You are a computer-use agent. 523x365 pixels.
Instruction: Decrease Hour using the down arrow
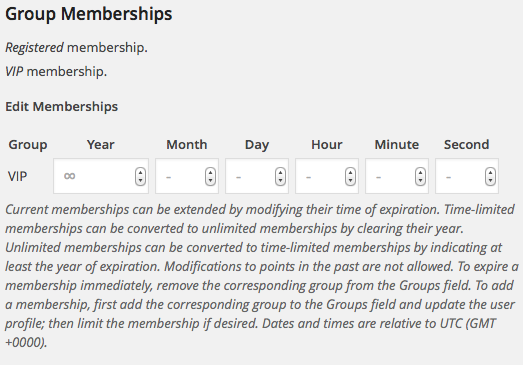tap(351, 180)
